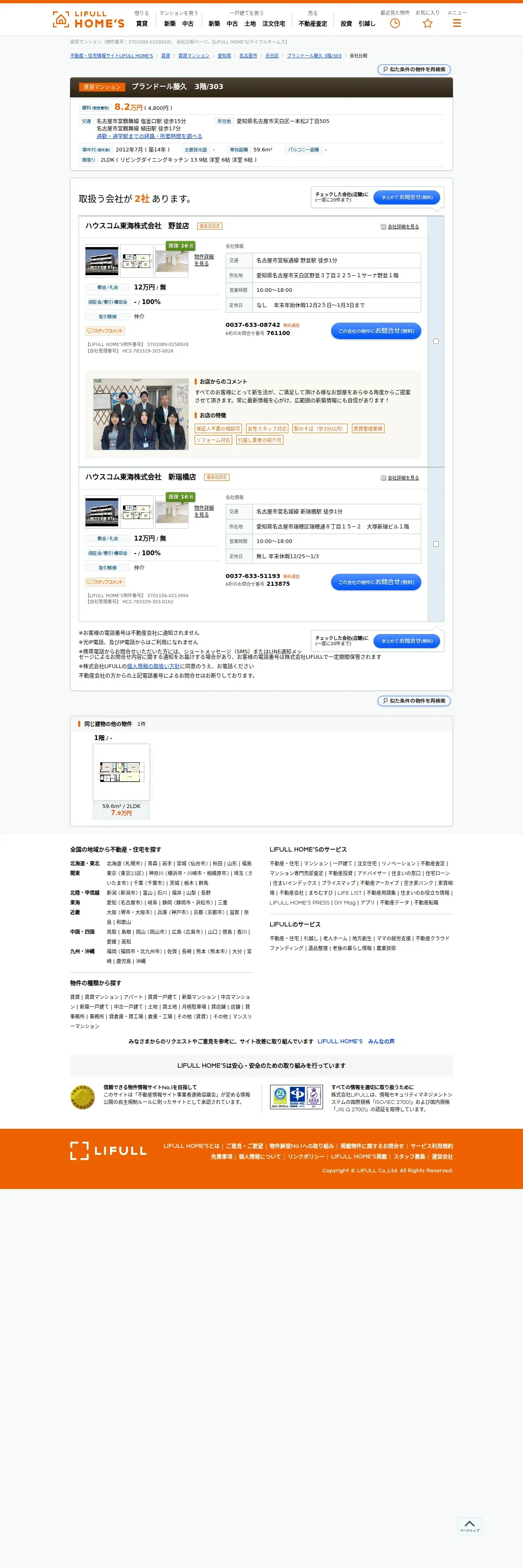Click the gold 不動産情報サイト certification badge

pos(83,1097)
